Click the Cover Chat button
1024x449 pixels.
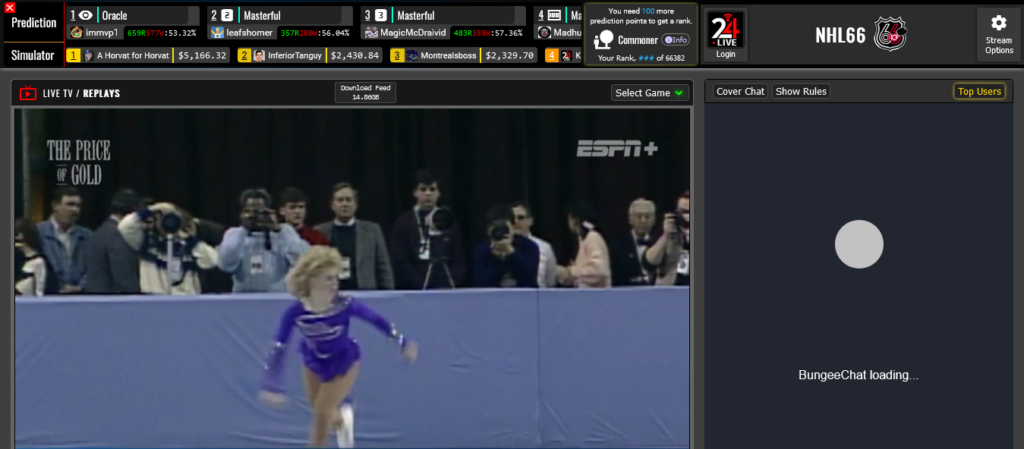[741, 91]
